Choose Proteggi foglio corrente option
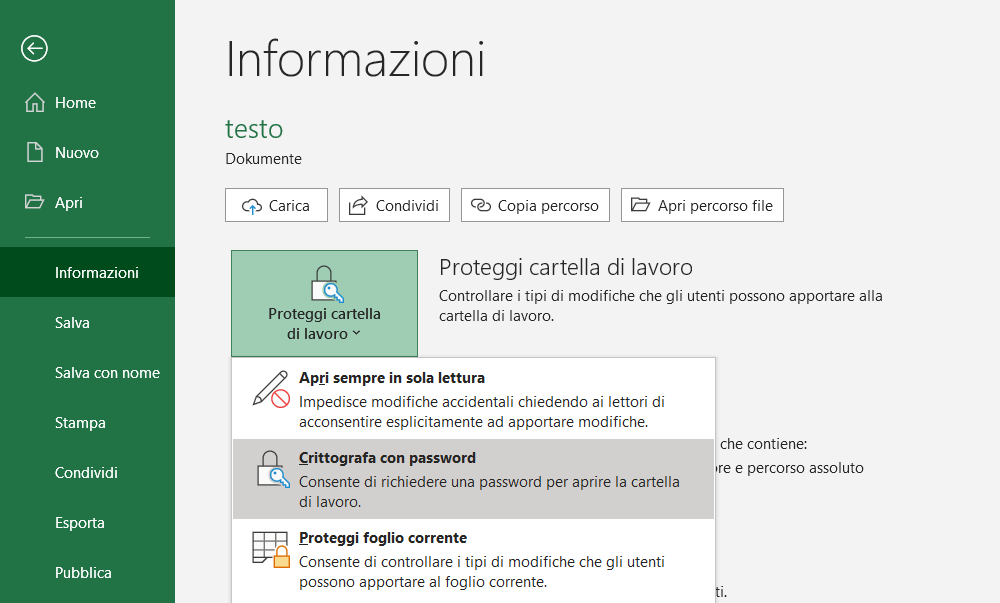 473,559
